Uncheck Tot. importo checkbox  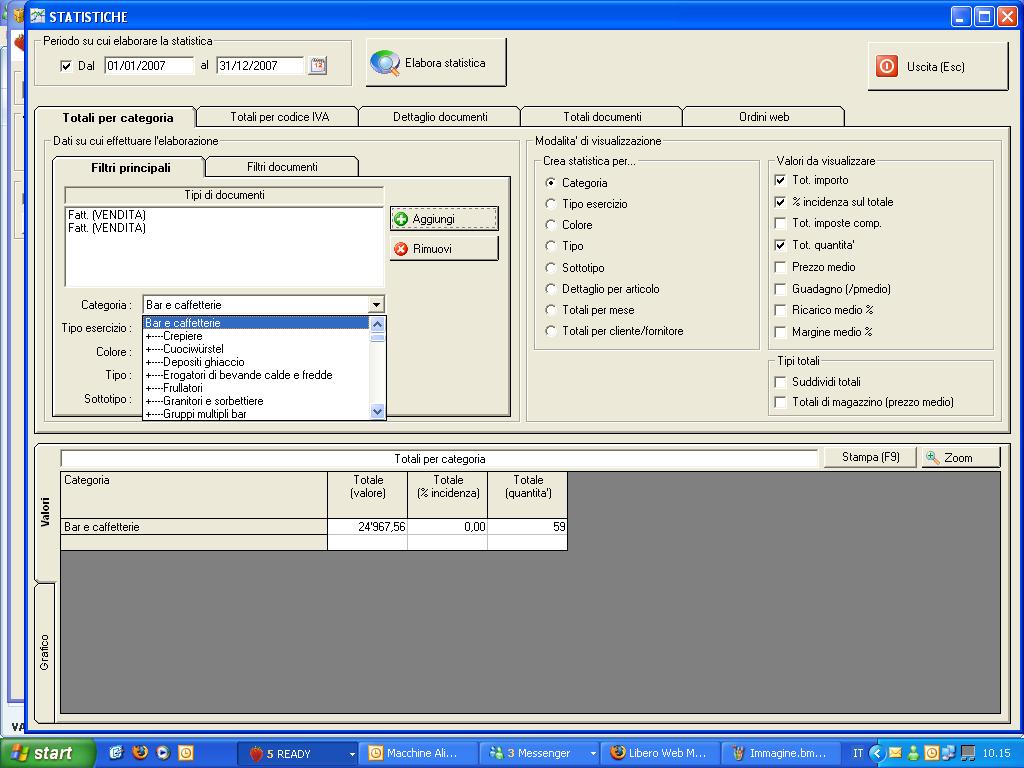pos(780,180)
